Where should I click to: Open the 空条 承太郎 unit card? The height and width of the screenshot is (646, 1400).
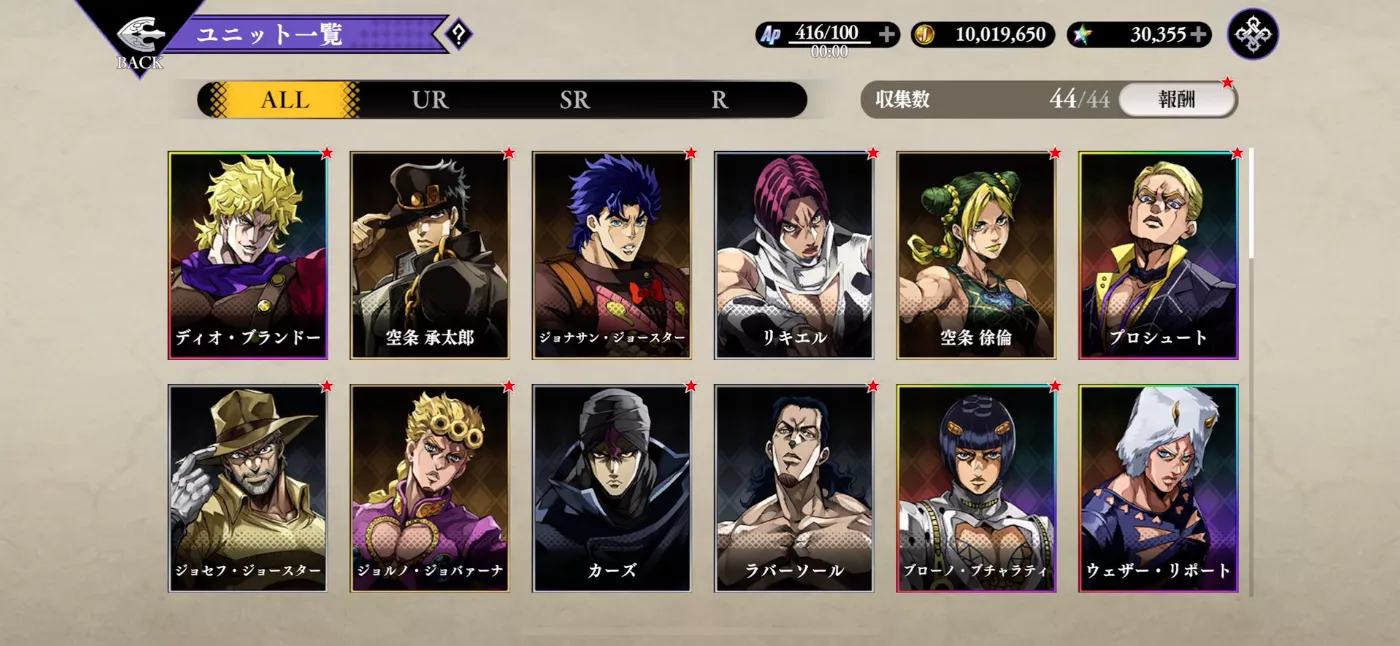430,256
